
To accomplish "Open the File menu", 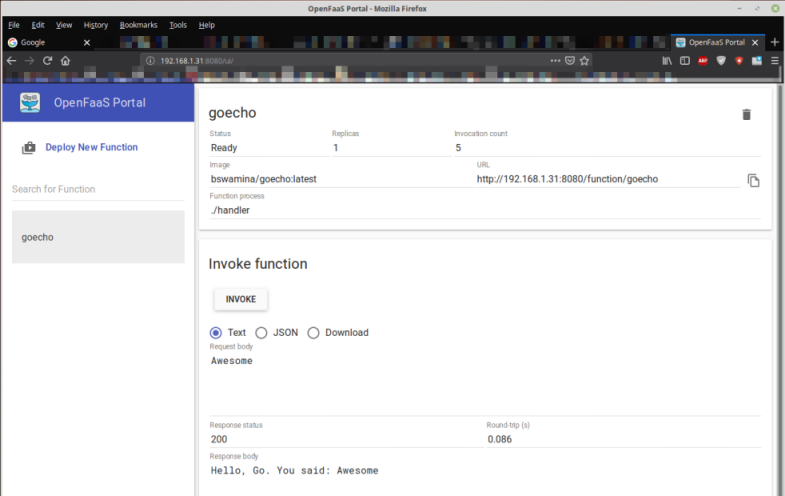I will pyautogui.click(x=14, y=25).
